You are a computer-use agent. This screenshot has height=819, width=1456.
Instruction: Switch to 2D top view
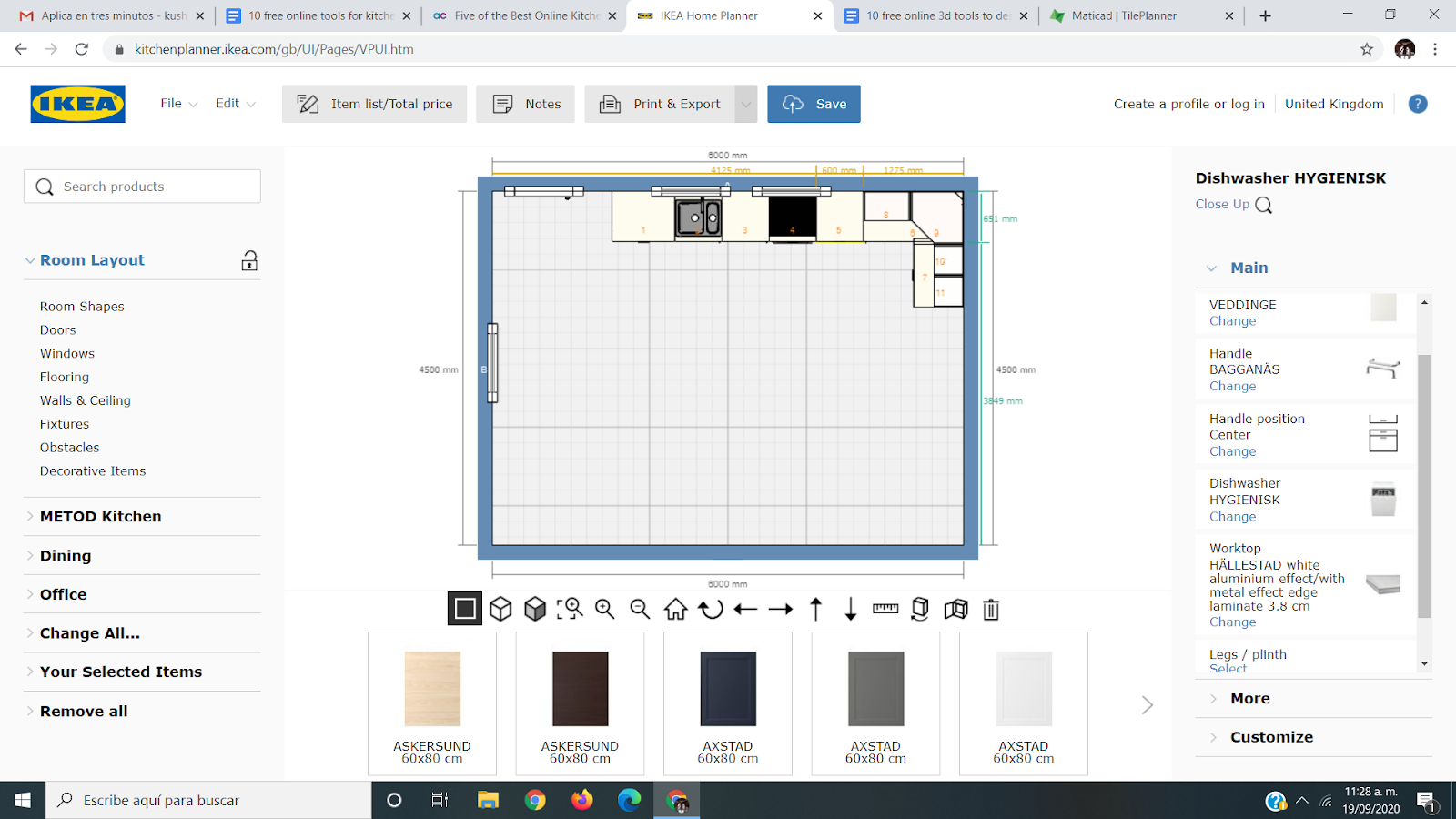pos(465,609)
